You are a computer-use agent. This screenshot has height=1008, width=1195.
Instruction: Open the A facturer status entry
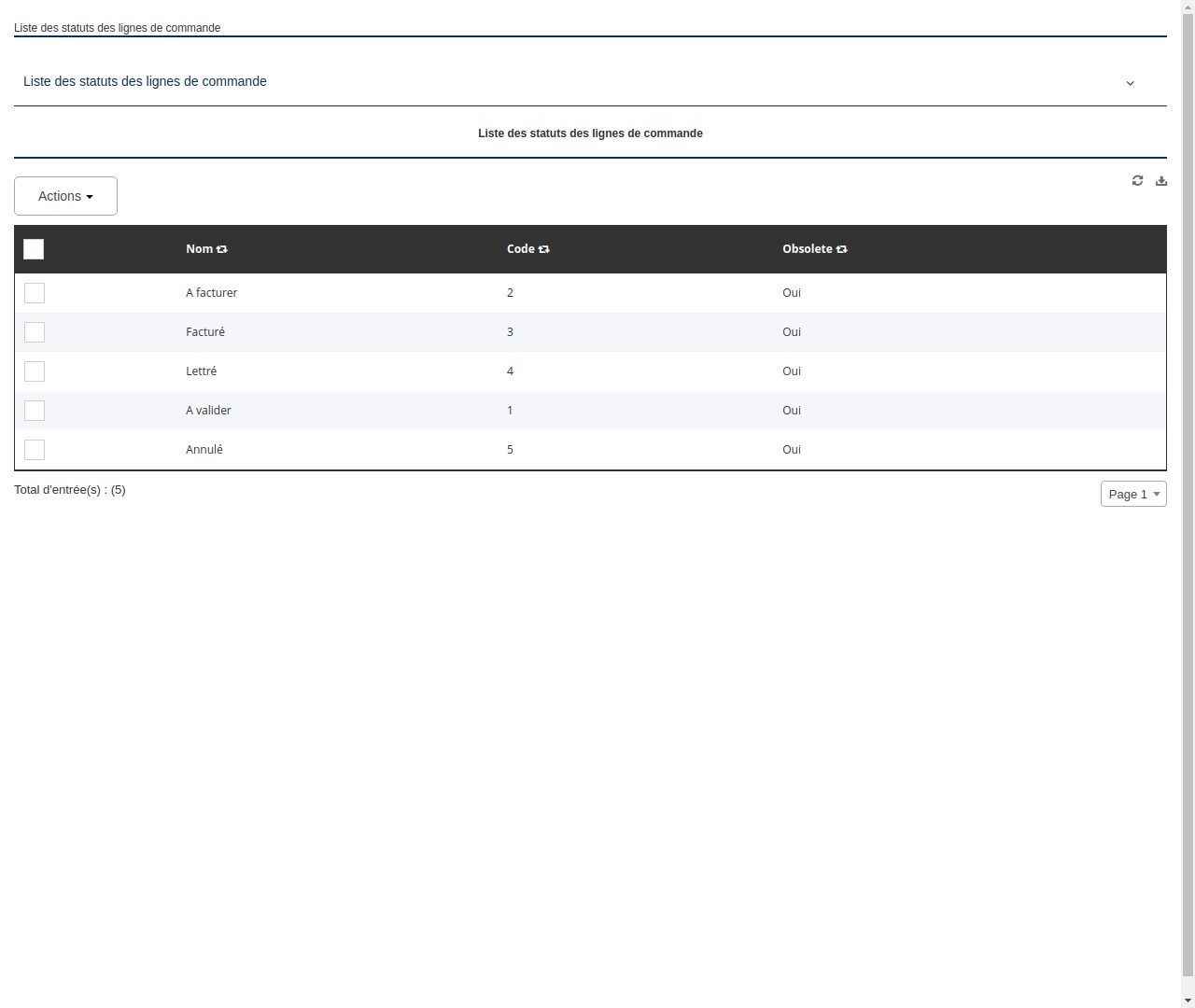click(x=211, y=292)
